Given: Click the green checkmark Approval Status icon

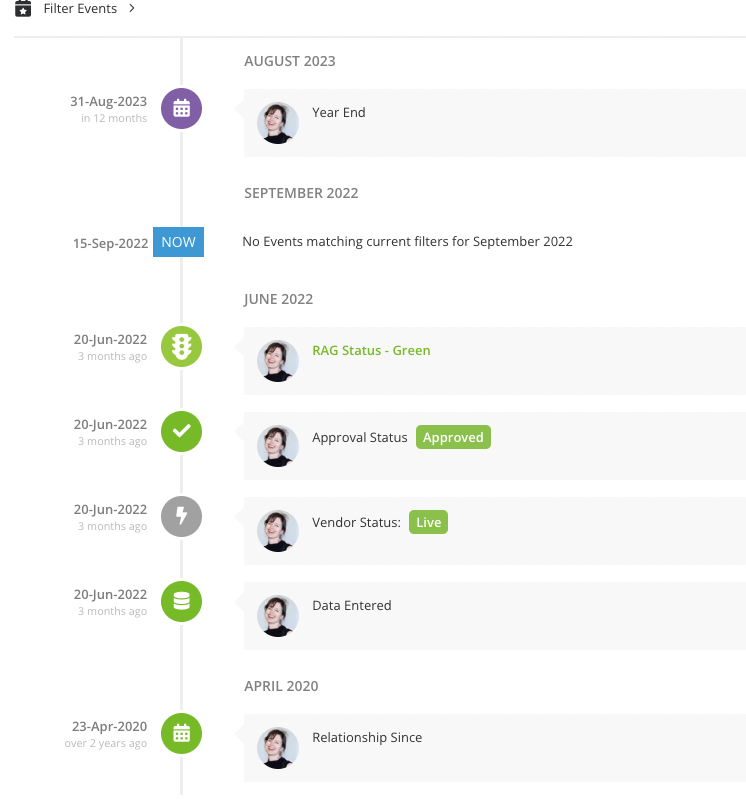Looking at the screenshot, I should click(181, 432).
